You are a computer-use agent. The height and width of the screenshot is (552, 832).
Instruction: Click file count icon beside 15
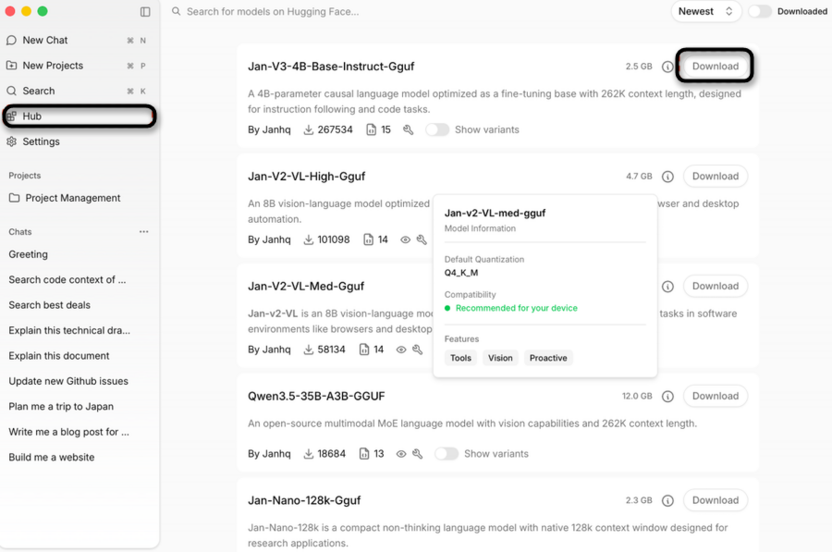point(371,130)
